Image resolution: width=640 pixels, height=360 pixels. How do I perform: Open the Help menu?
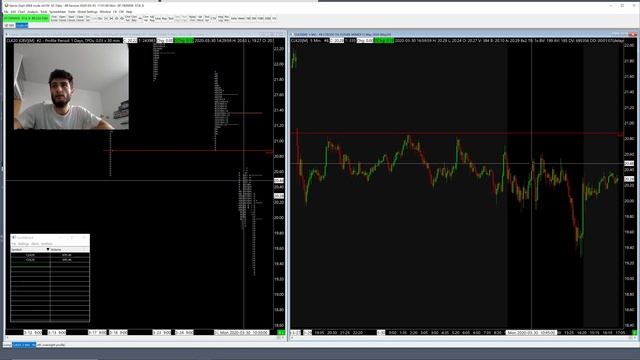(x=129, y=12)
